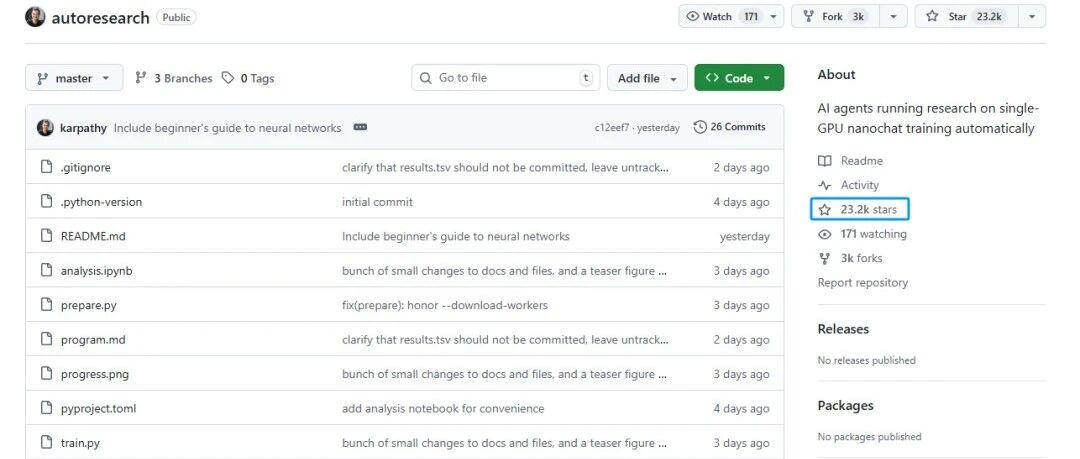The width and height of the screenshot is (1080, 459).
Task: View the 3k forks link
Action: (x=861, y=258)
